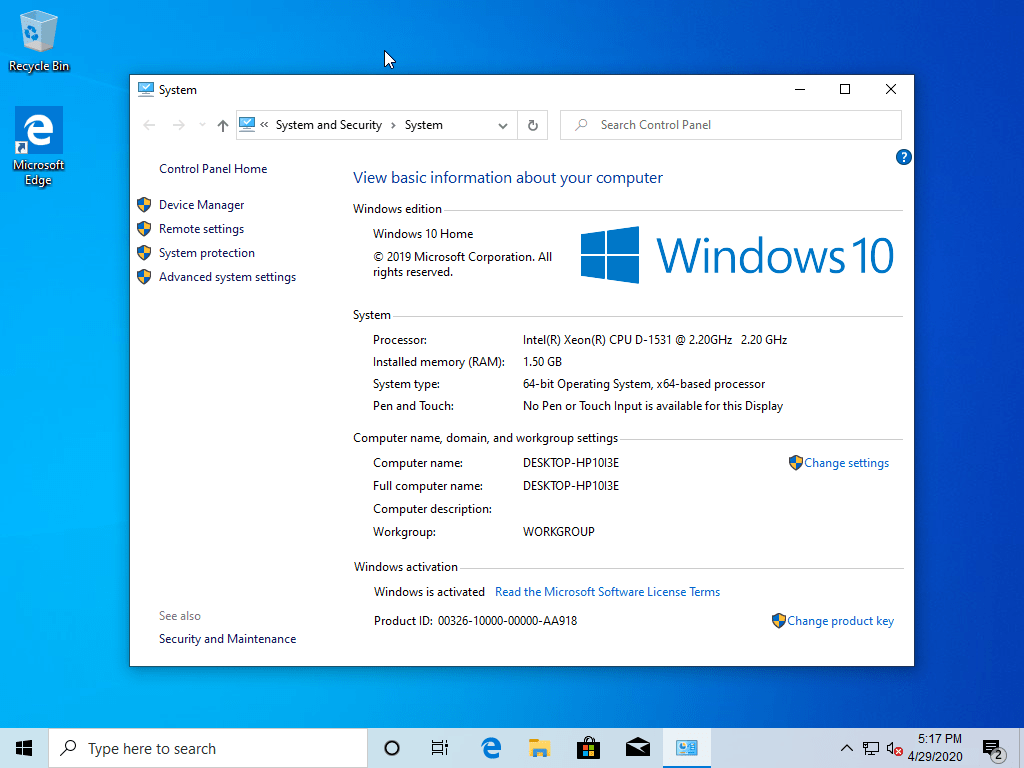Expand the address bar history dropdown

(x=503, y=125)
